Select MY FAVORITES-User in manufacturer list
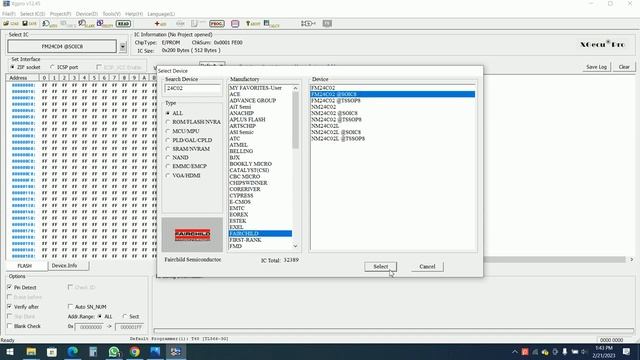 255,88
